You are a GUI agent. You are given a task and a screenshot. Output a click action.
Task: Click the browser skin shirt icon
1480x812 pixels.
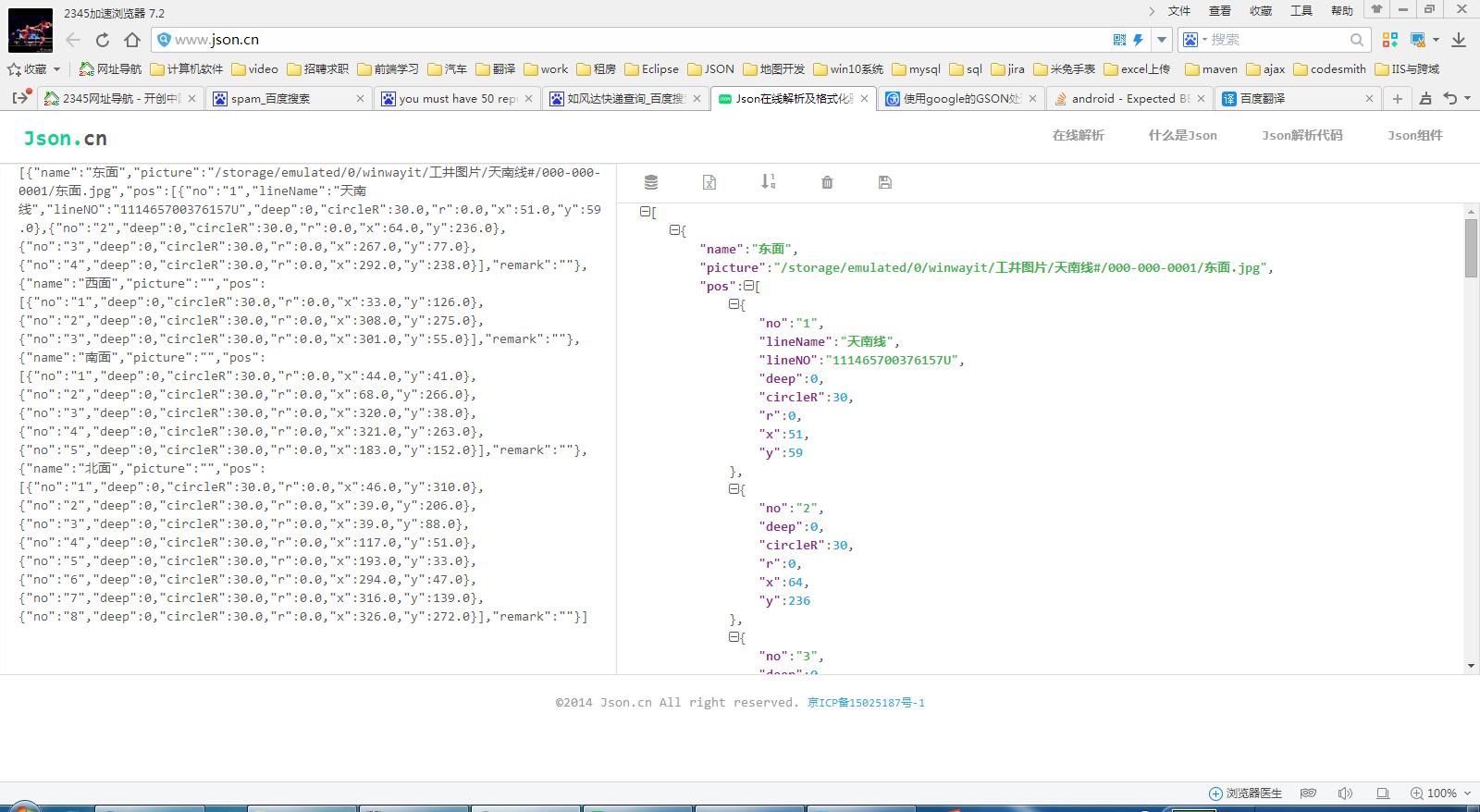tap(1377, 10)
